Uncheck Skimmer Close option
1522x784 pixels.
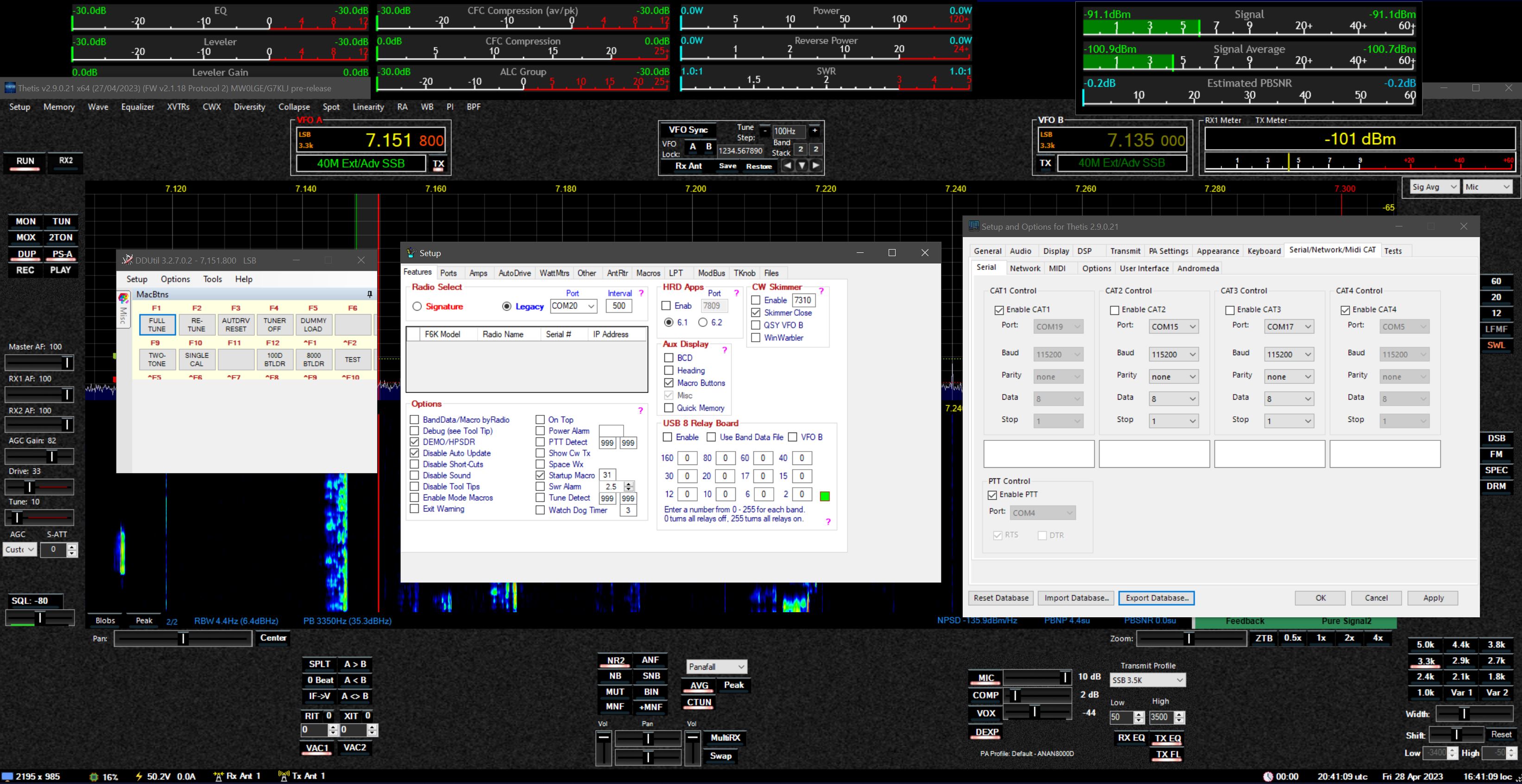click(756, 313)
